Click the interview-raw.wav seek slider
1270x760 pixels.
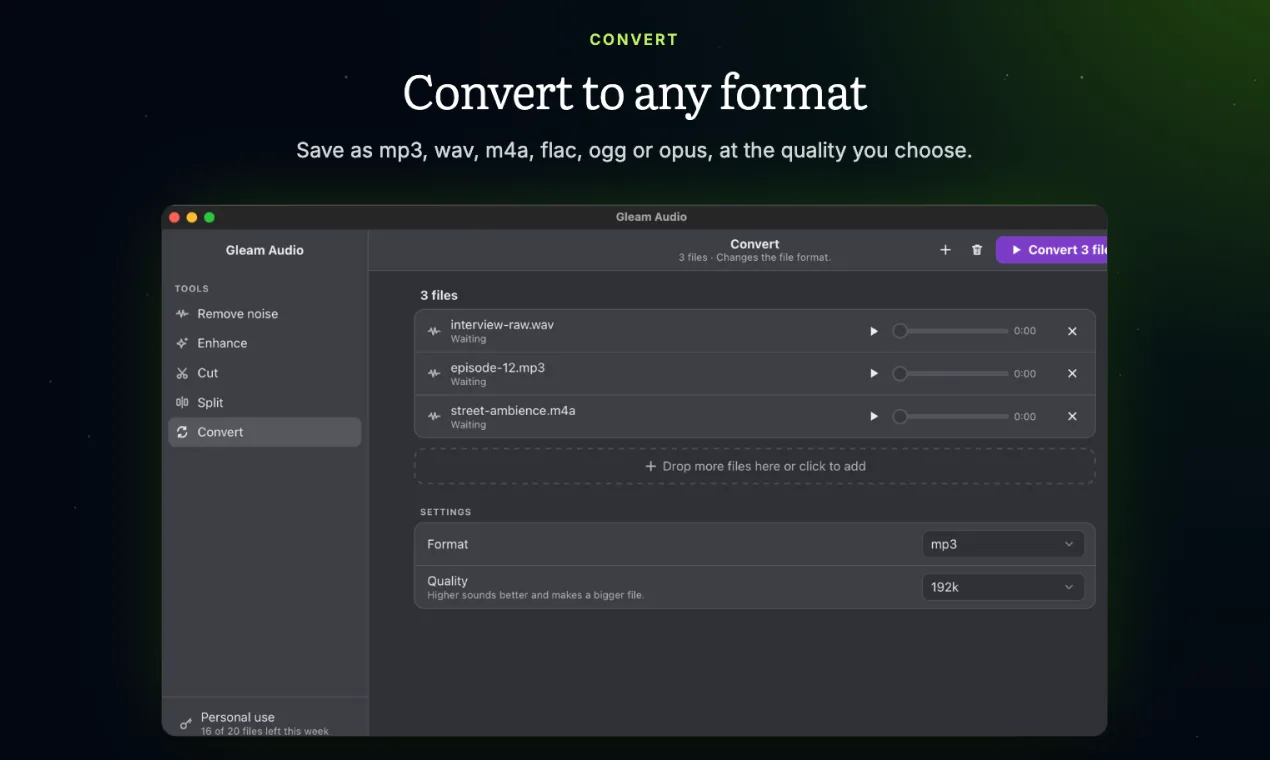pos(950,331)
